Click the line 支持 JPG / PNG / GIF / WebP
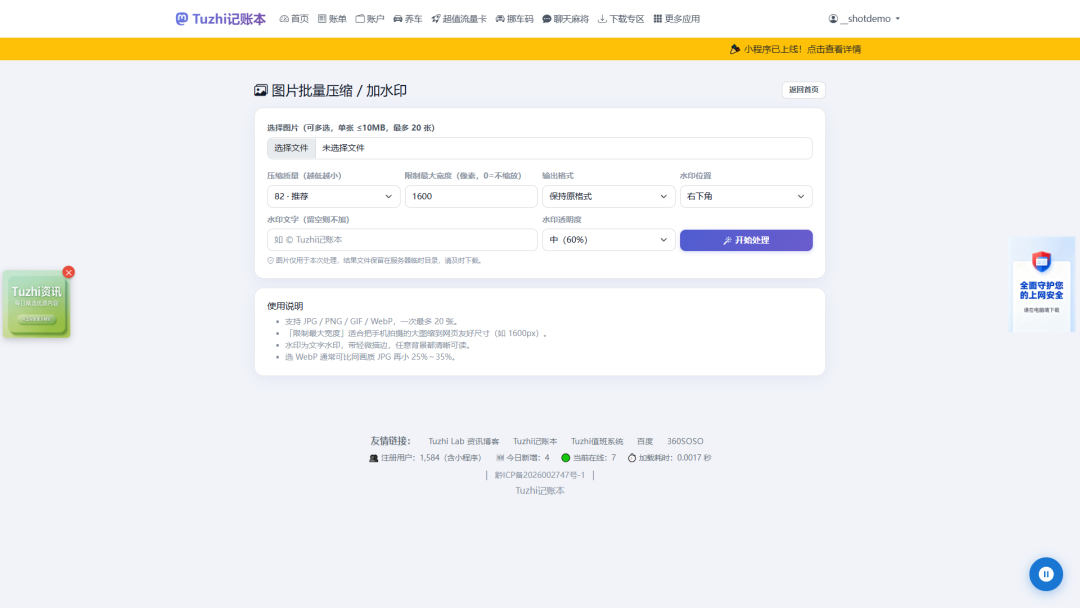 373,322
